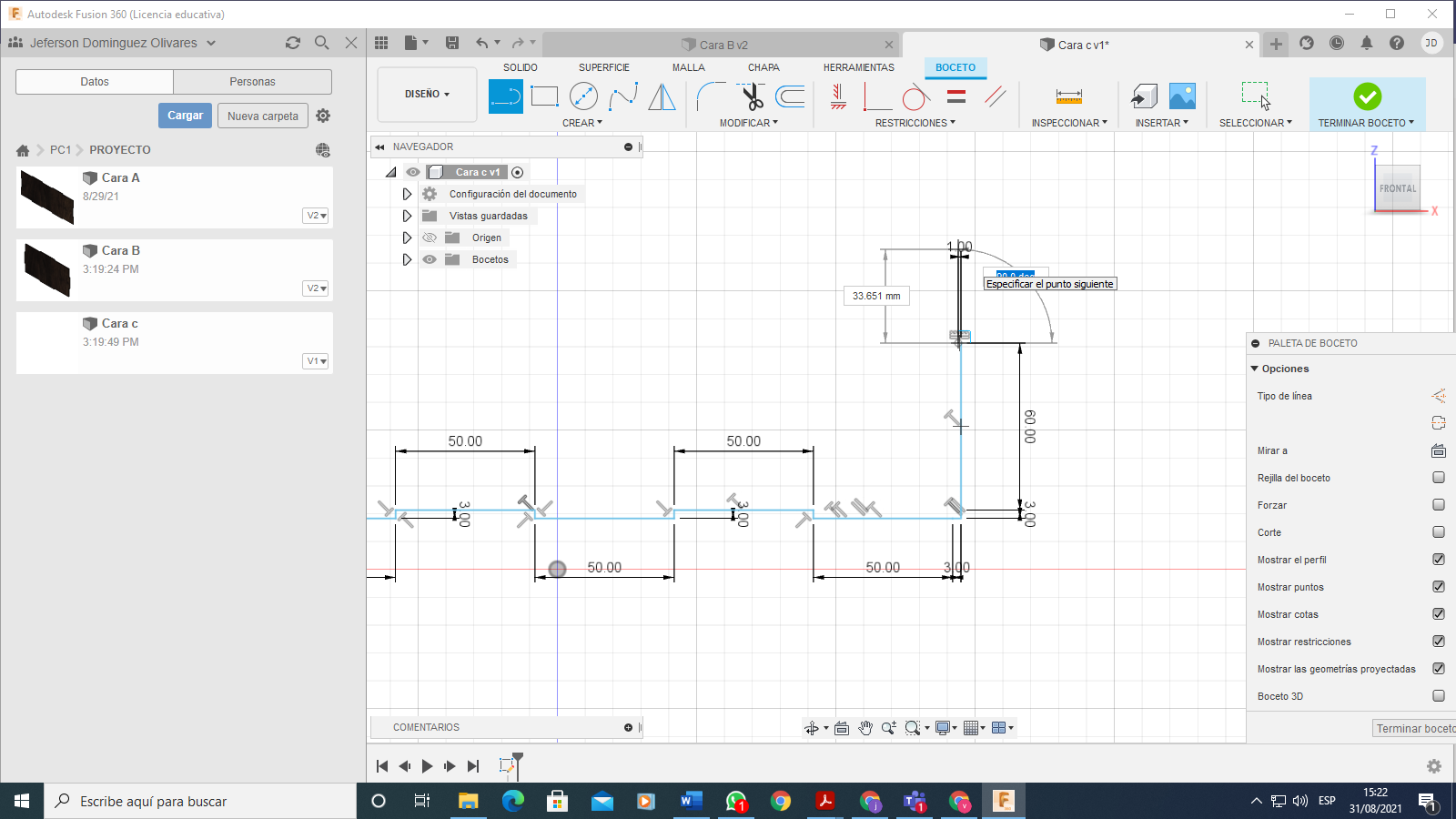Click the FRONTAL face of the ViewCube
The height and width of the screenshot is (819, 1456).
(x=1398, y=188)
